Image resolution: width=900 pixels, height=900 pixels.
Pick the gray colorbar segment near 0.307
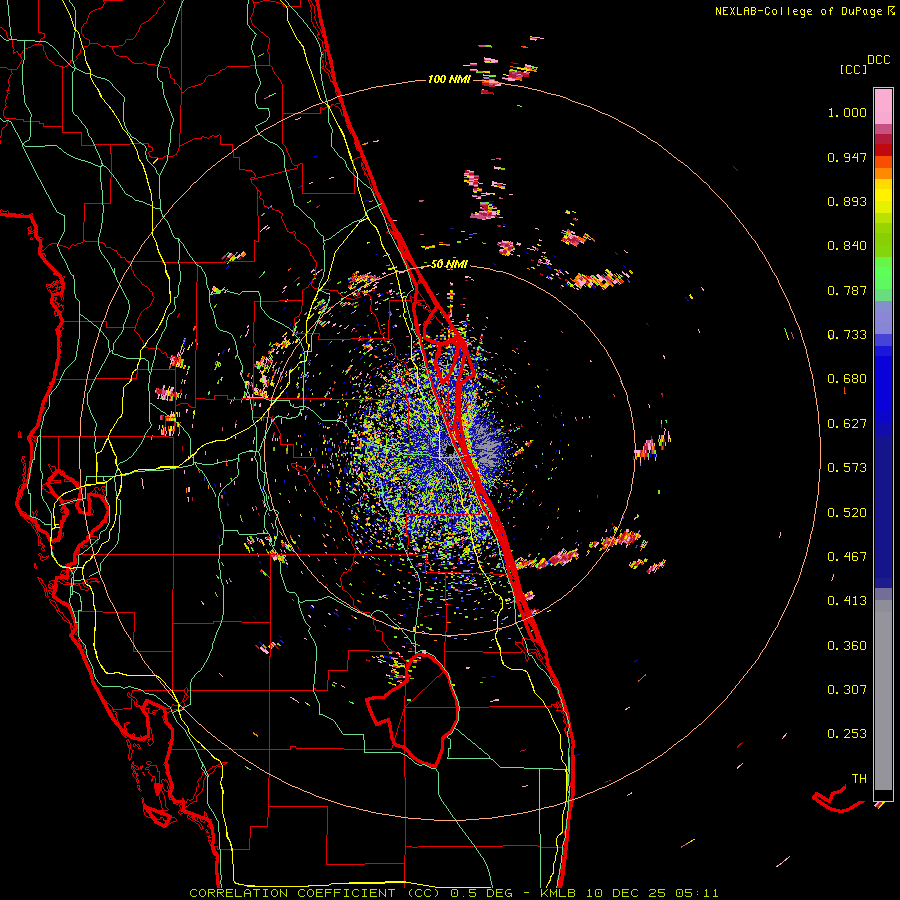883,695
